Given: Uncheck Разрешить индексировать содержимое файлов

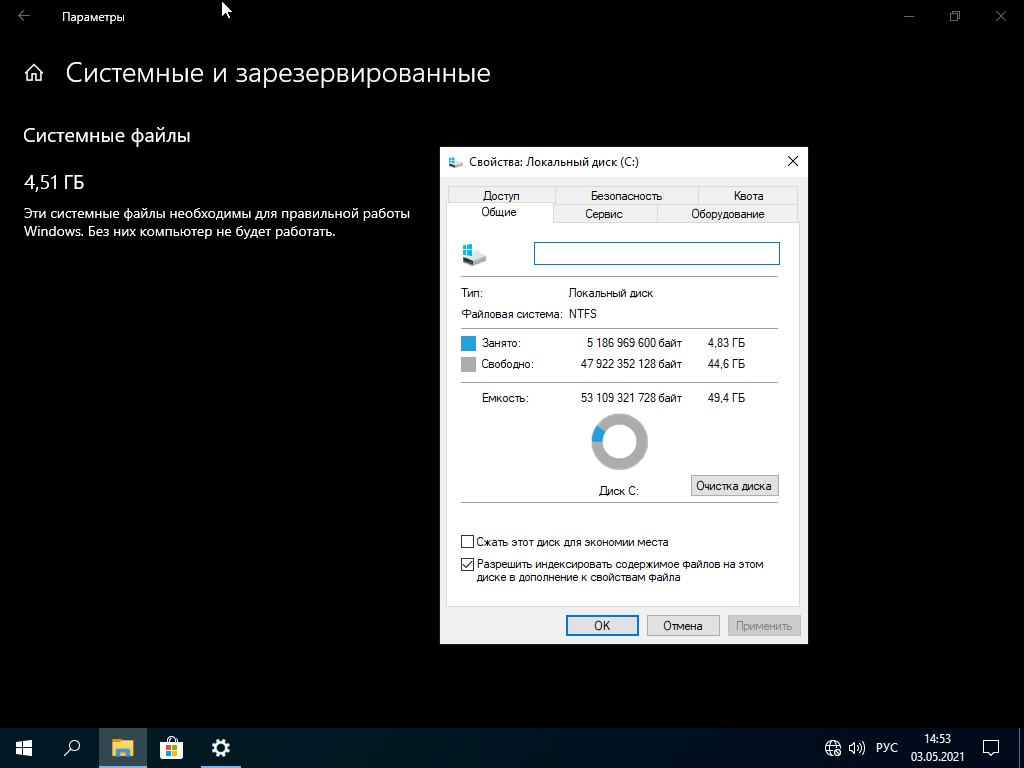Looking at the screenshot, I should tap(467, 564).
